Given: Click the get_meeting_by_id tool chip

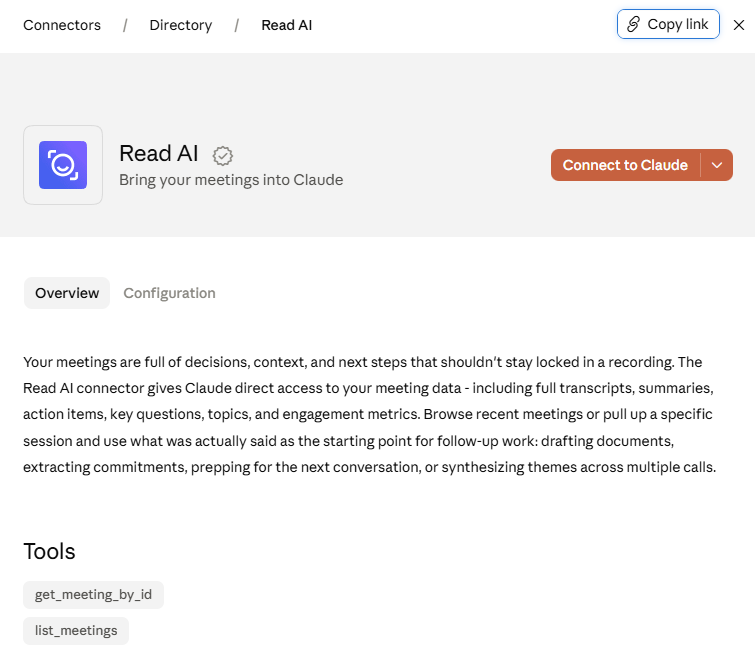Looking at the screenshot, I should [93, 595].
